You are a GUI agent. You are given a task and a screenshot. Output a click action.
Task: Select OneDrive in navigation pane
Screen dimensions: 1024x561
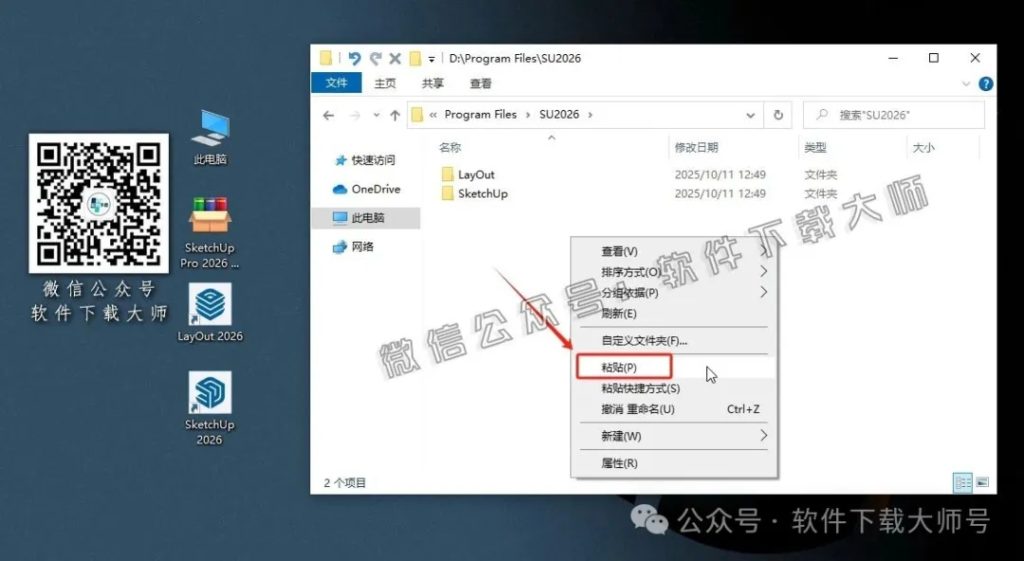[x=367, y=189]
